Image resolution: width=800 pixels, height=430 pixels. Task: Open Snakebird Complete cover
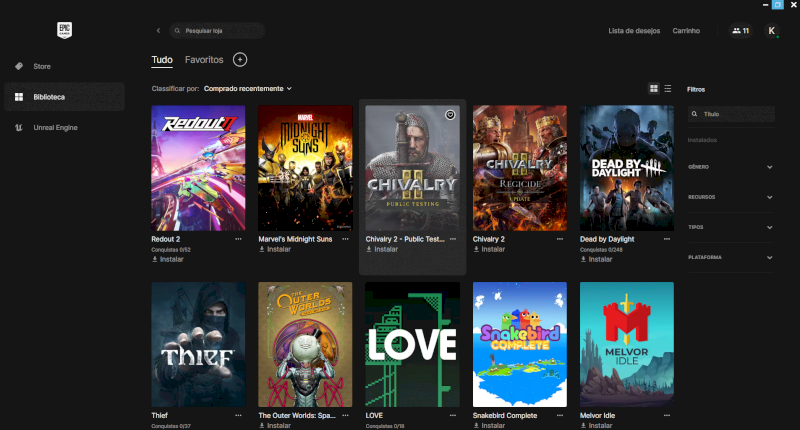click(519, 344)
